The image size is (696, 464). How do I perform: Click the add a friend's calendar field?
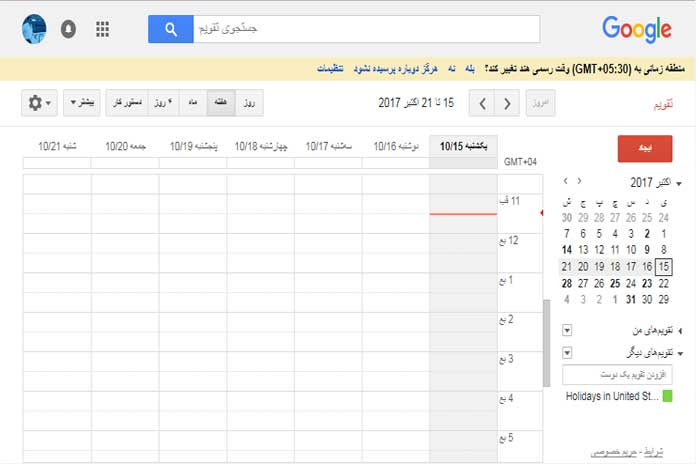617,375
